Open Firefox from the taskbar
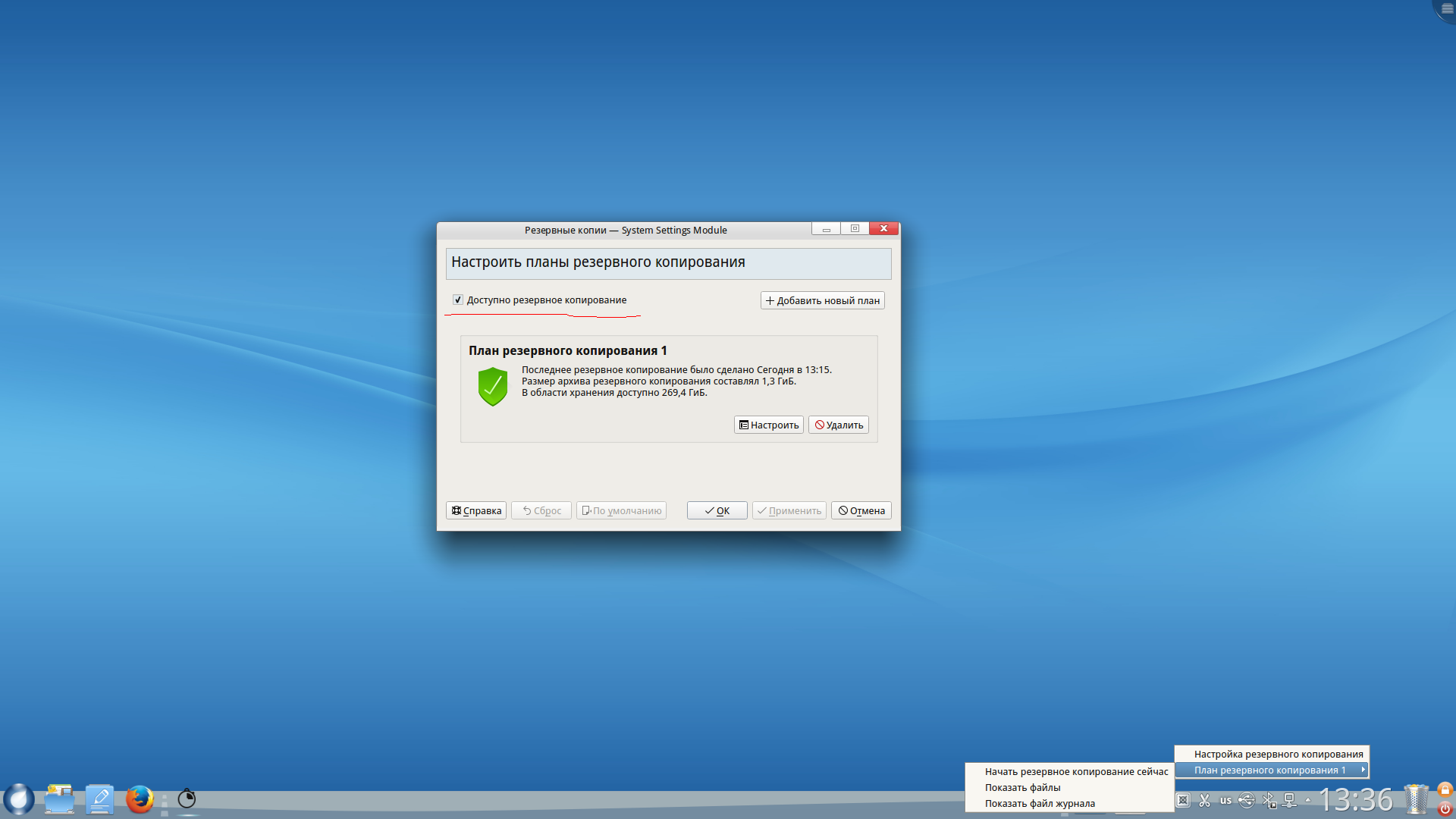Viewport: 1456px width, 819px height. click(x=140, y=799)
